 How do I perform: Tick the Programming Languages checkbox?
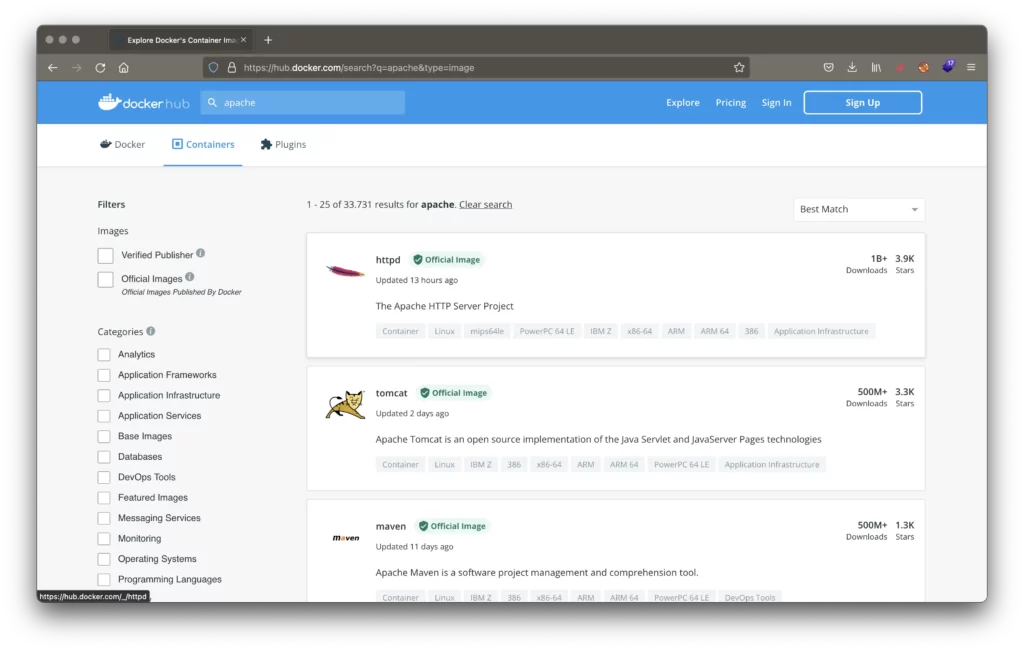click(104, 580)
